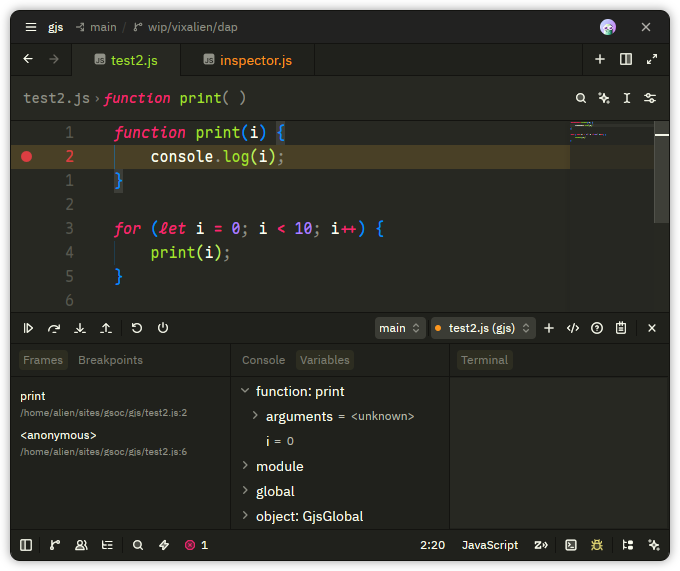Select the Terminal tab
Image resolution: width=680 pixels, height=571 pixels.
(x=484, y=360)
